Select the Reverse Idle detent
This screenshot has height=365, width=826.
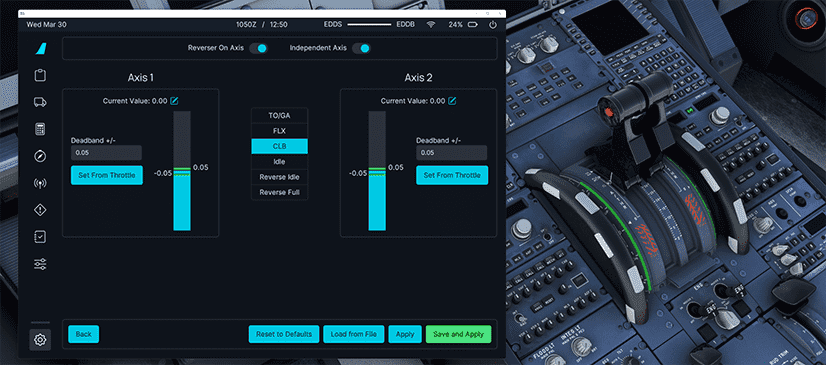[280, 177]
